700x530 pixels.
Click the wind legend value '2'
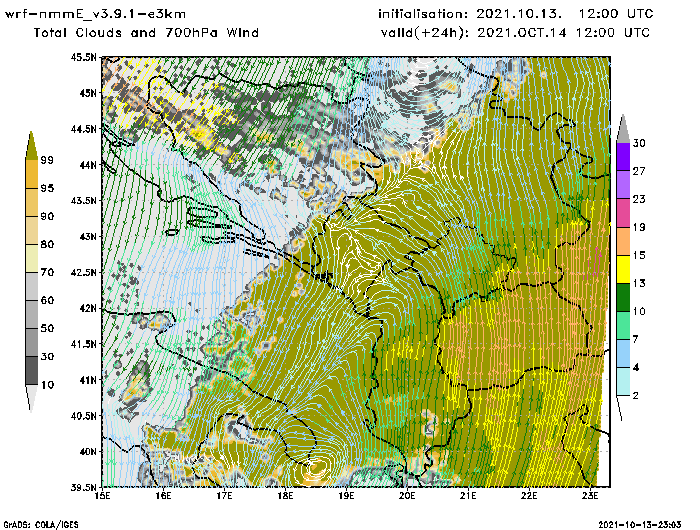click(636, 396)
